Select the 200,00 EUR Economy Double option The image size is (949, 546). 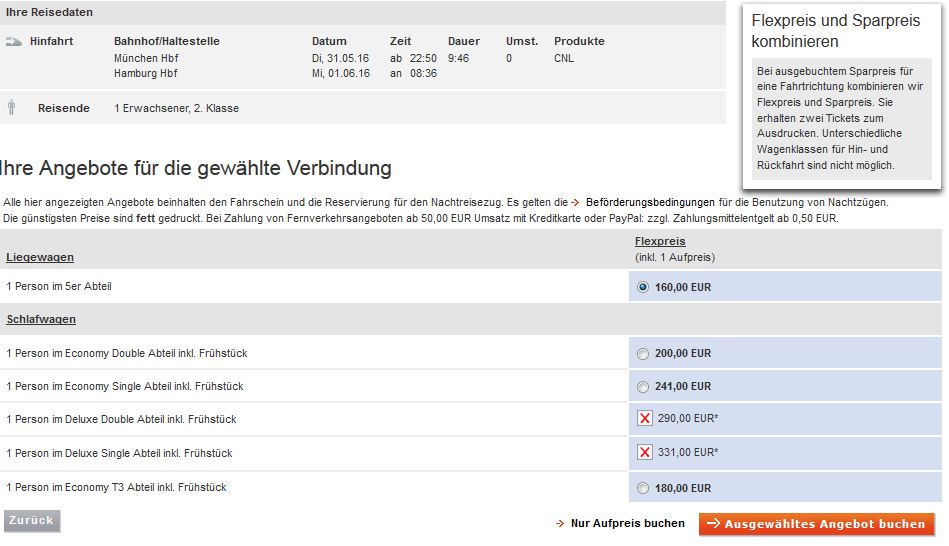[642, 354]
